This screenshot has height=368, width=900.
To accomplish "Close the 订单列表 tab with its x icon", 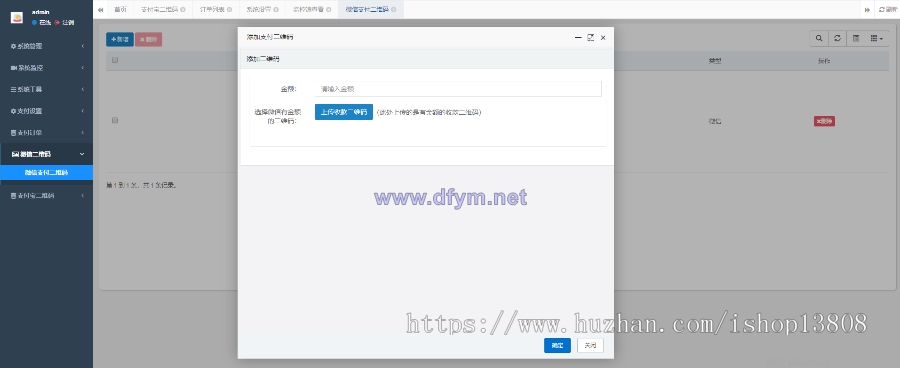I will (230, 10).
